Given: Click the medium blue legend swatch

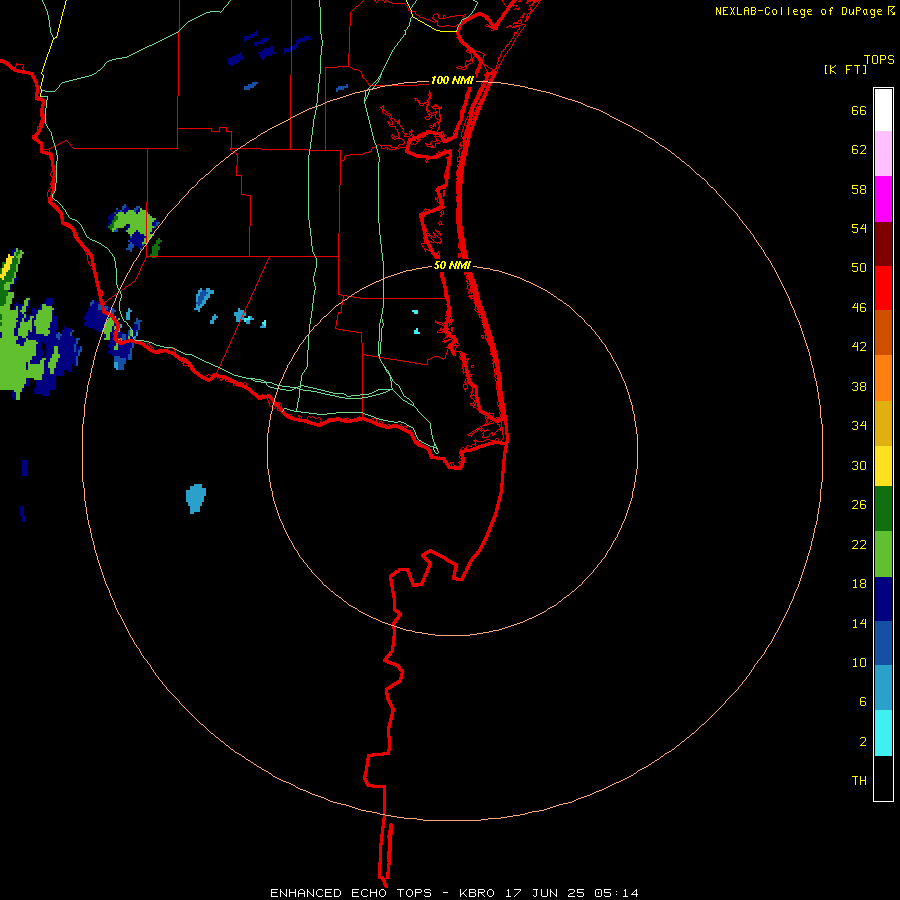Looking at the screenshot, I should click(883, 643).
